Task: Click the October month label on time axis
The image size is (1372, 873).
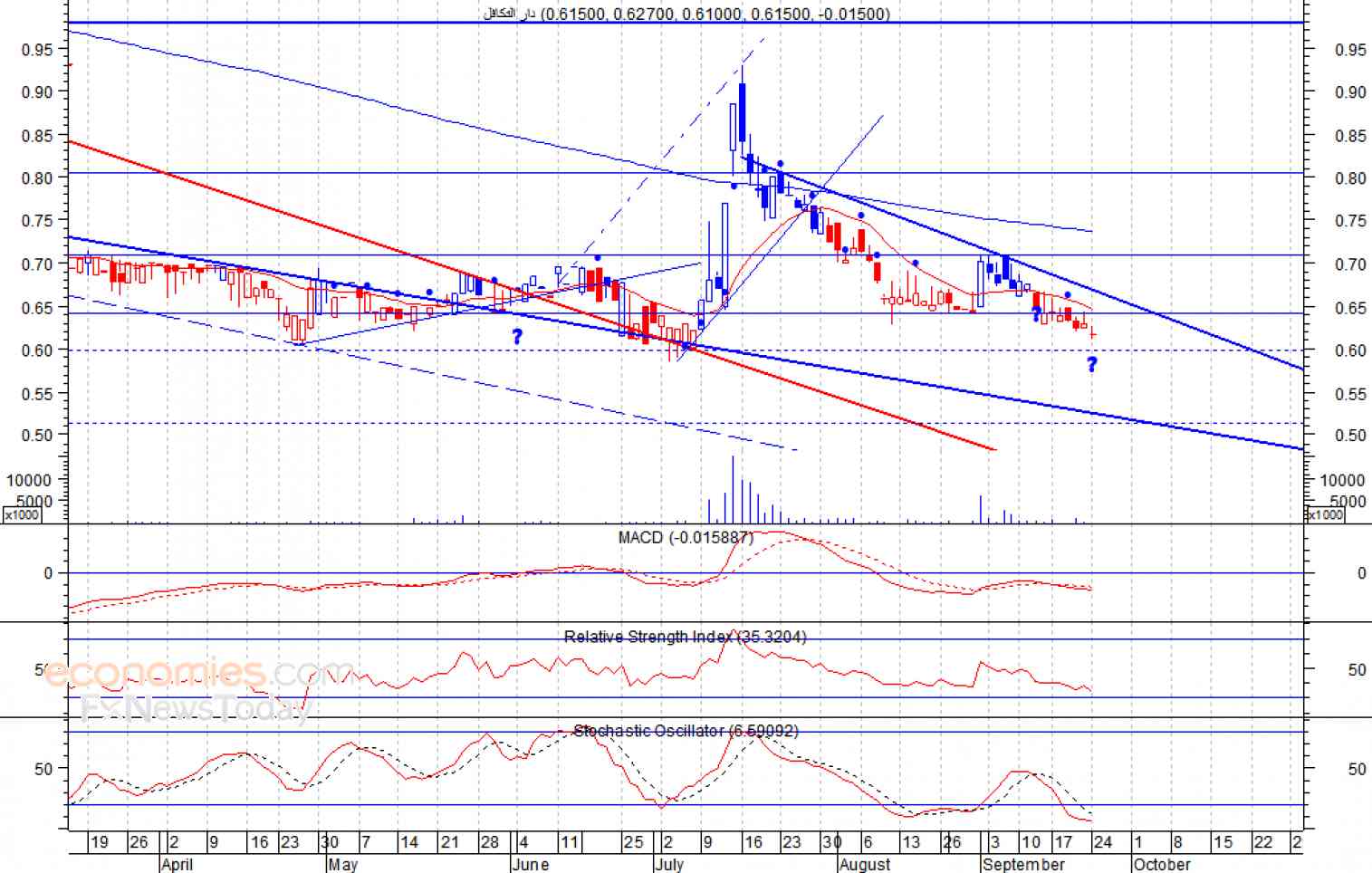Action: (1162, 864)
